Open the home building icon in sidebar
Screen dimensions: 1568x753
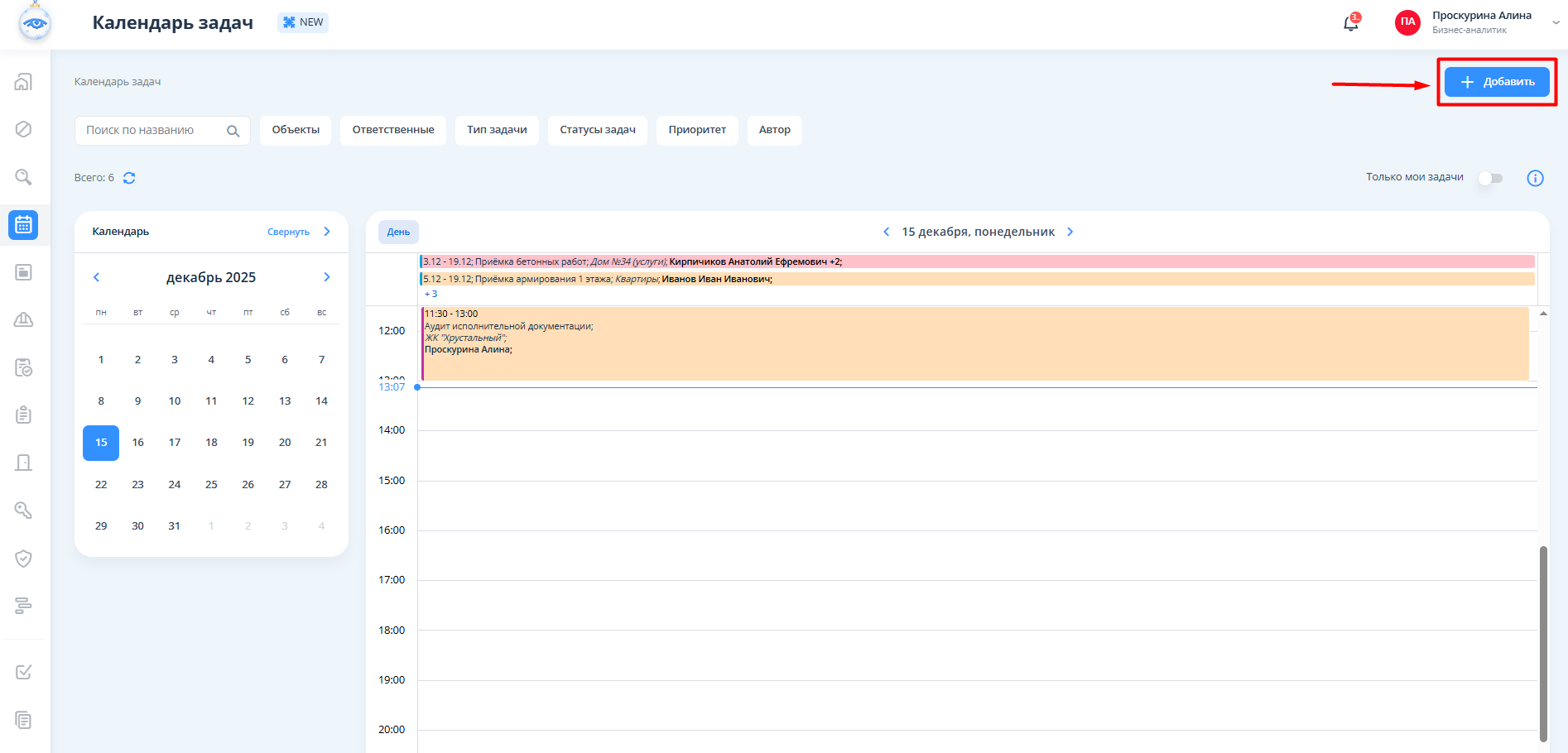(23, 82)
